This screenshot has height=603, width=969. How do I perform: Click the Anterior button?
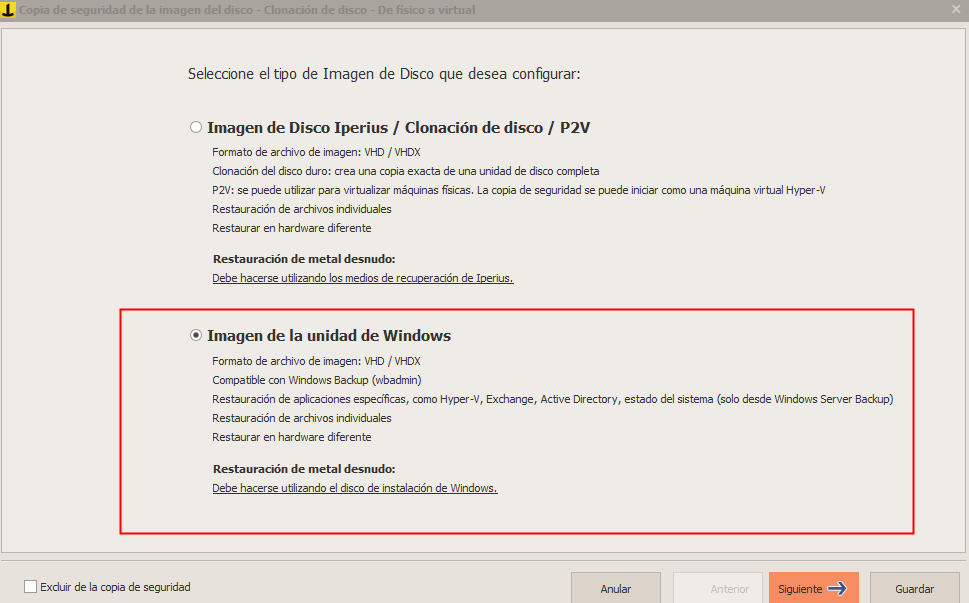[717, 588]
